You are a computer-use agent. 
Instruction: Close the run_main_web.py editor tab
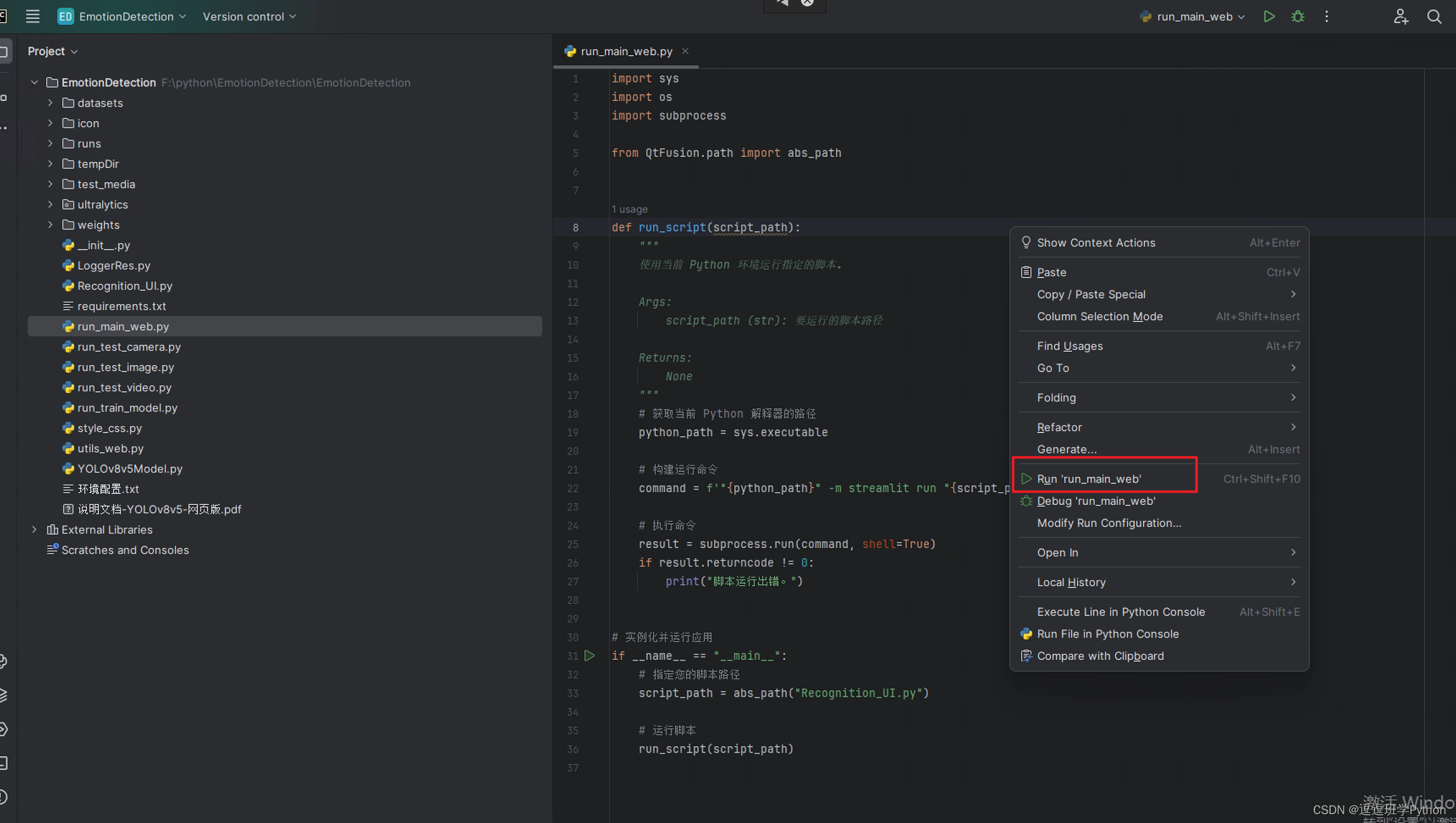point(685,51)
